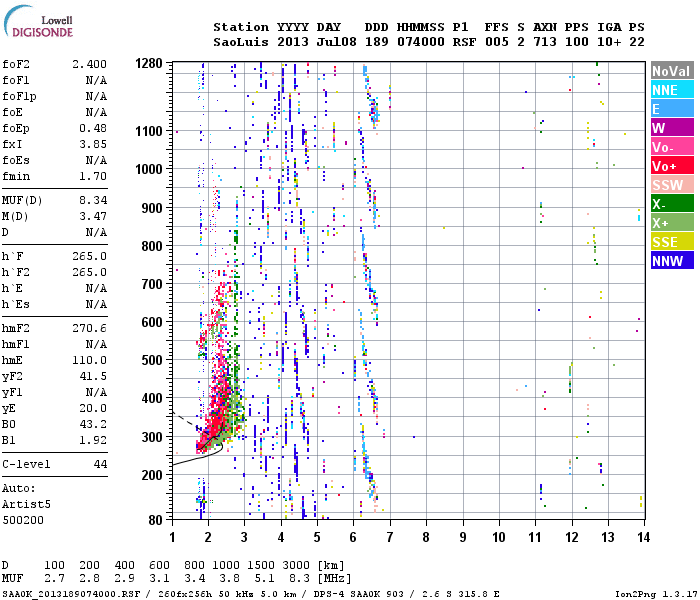Click the h`F value 265.0
The width and height of the screenshot is (700, 600).
89,256
